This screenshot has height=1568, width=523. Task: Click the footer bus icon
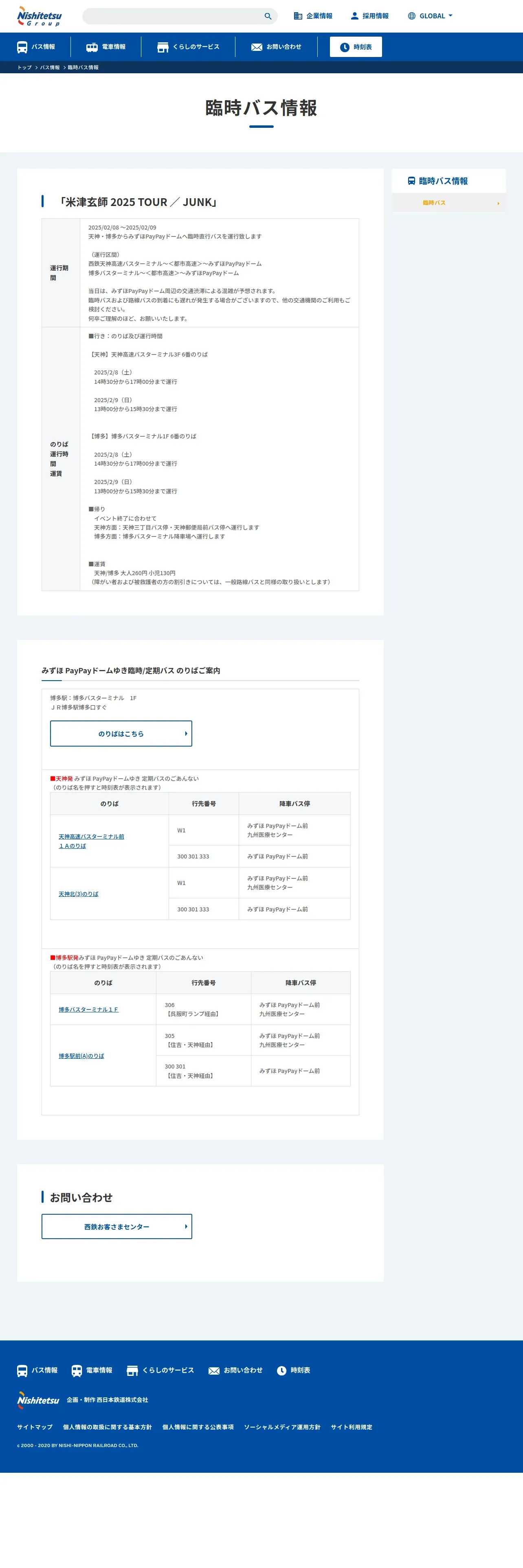pos(22,1371)
